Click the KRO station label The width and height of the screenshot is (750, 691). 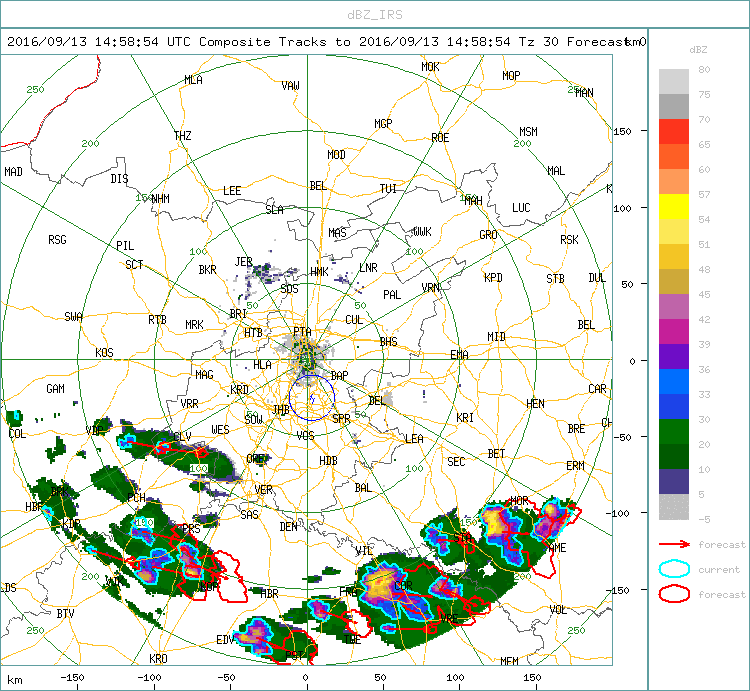158,658
